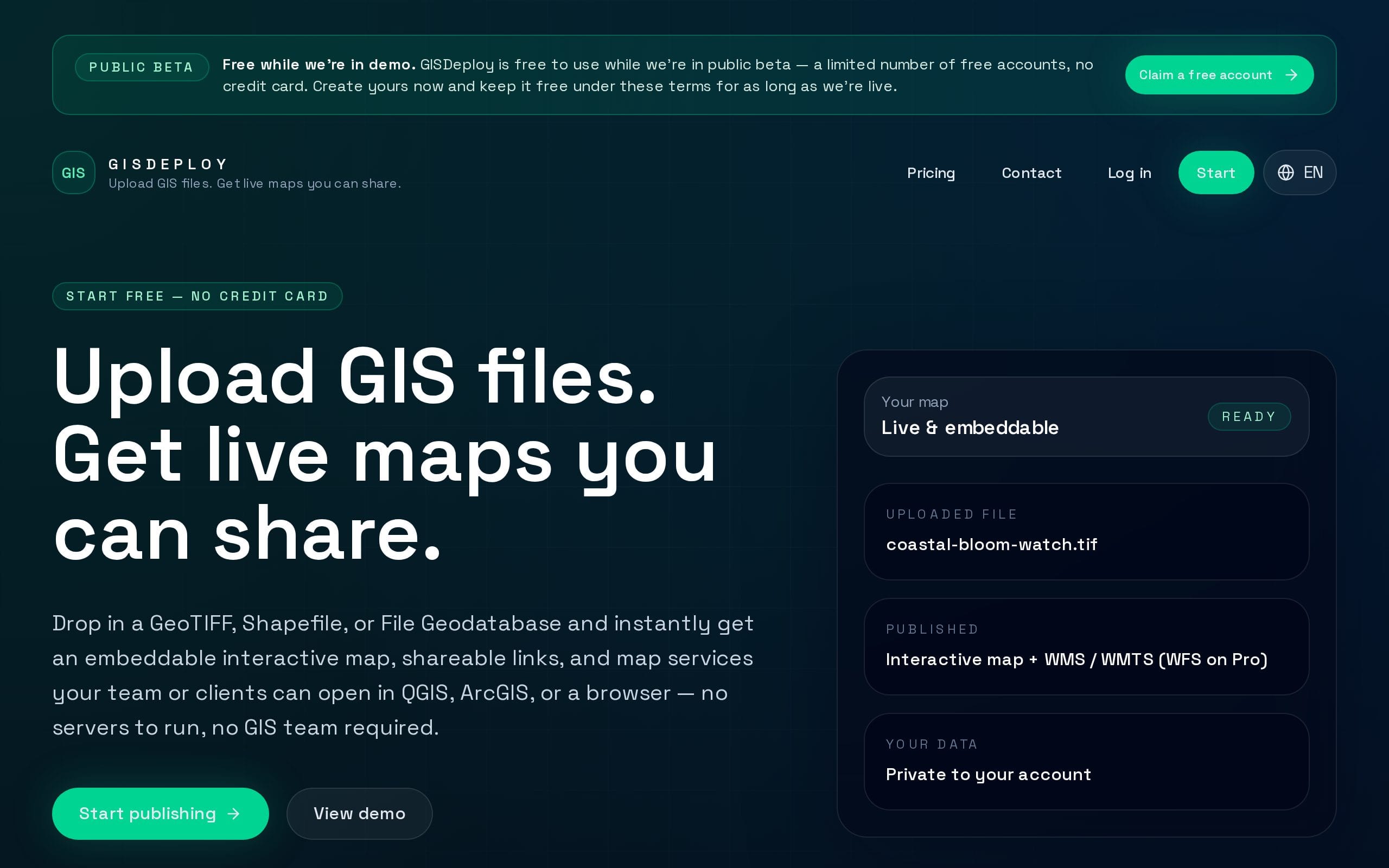Click the Live & embeddable heading

[970, 427]
